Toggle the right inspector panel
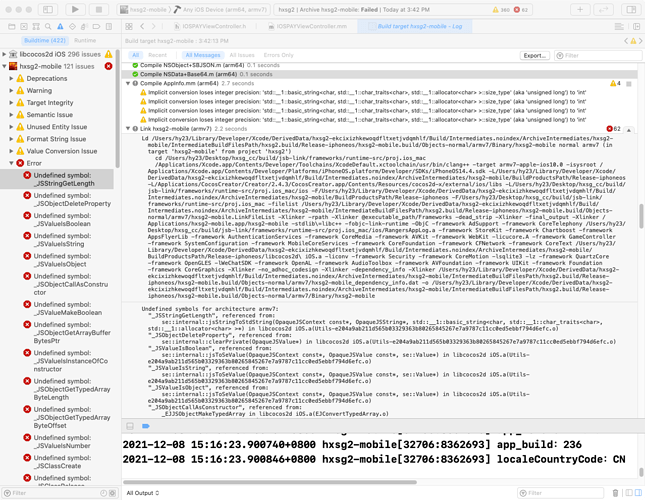The image size is (645, 500). 631,9
